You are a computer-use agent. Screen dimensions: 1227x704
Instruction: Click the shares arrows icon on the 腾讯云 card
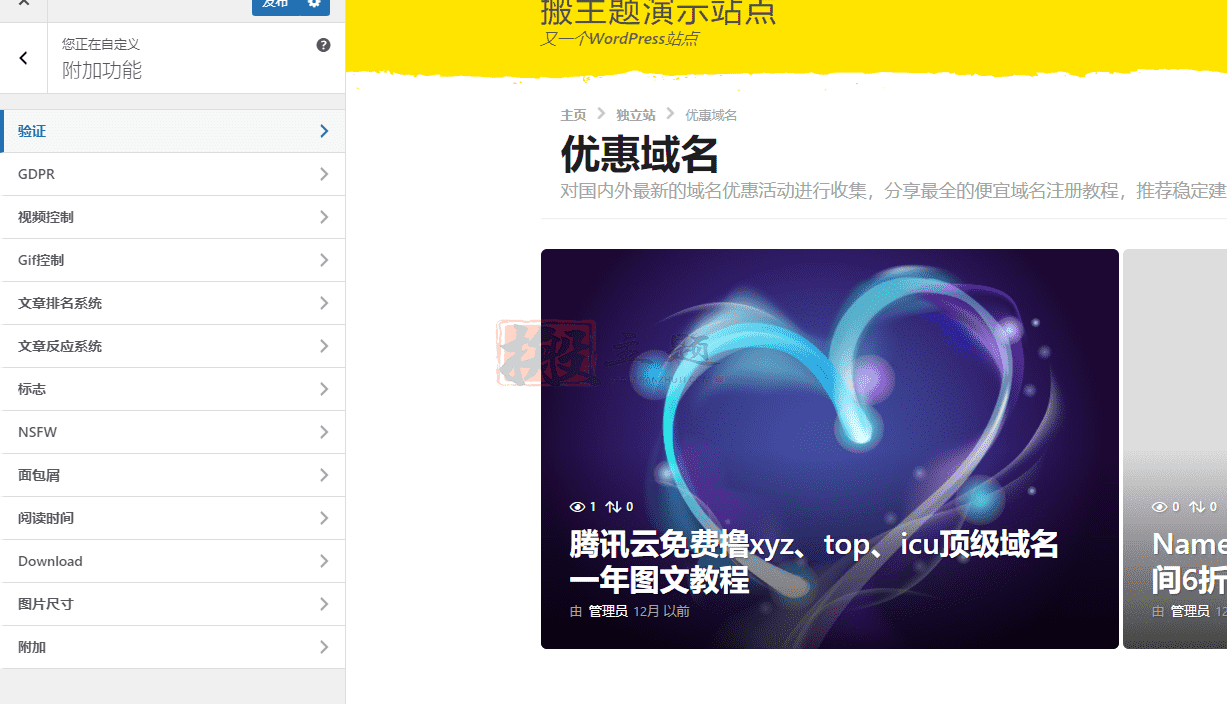pyautogui.click(x=613, y=507)
